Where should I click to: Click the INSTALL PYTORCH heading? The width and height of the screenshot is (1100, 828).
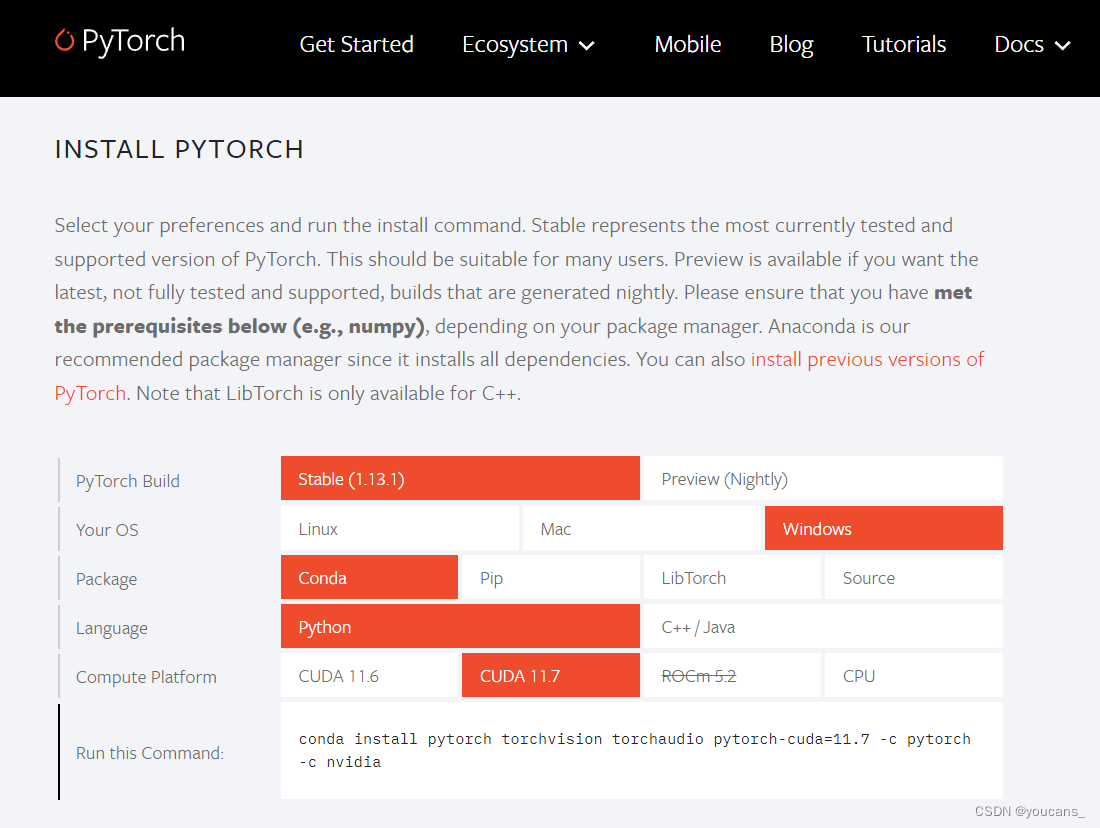pyautogui.click(x=180, y=149)
